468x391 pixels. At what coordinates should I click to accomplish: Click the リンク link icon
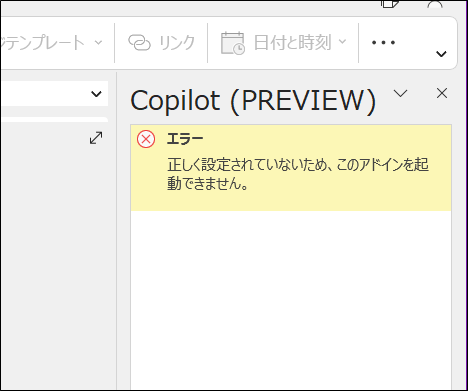pos(139,43)
